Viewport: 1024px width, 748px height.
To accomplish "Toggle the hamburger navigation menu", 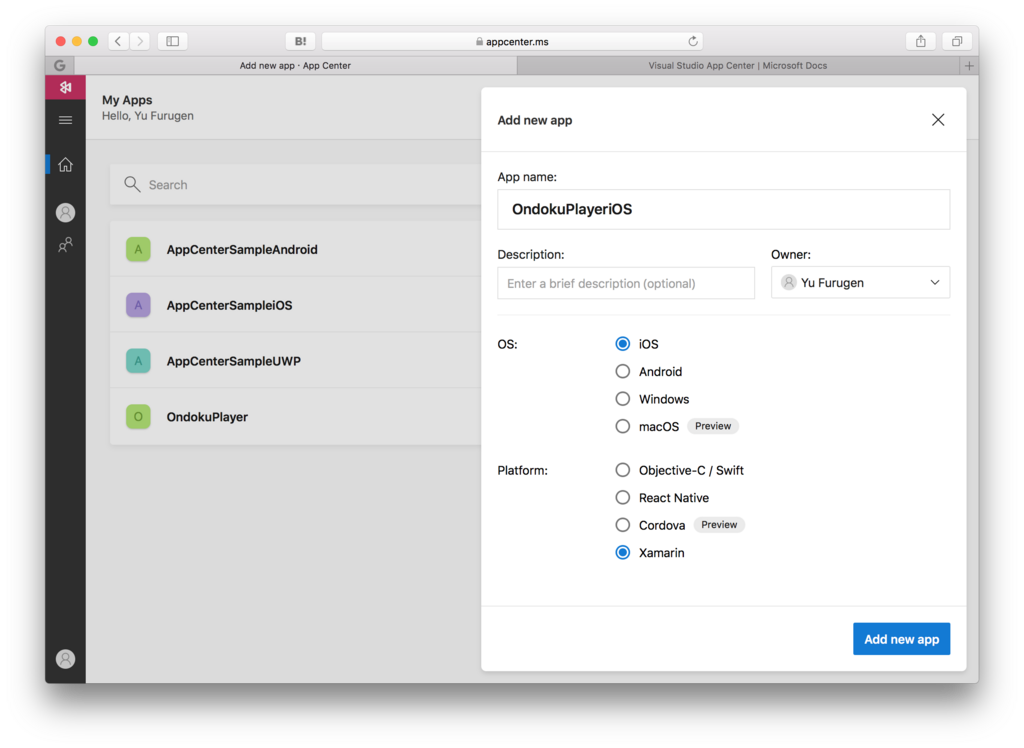I will click(65, 120).
